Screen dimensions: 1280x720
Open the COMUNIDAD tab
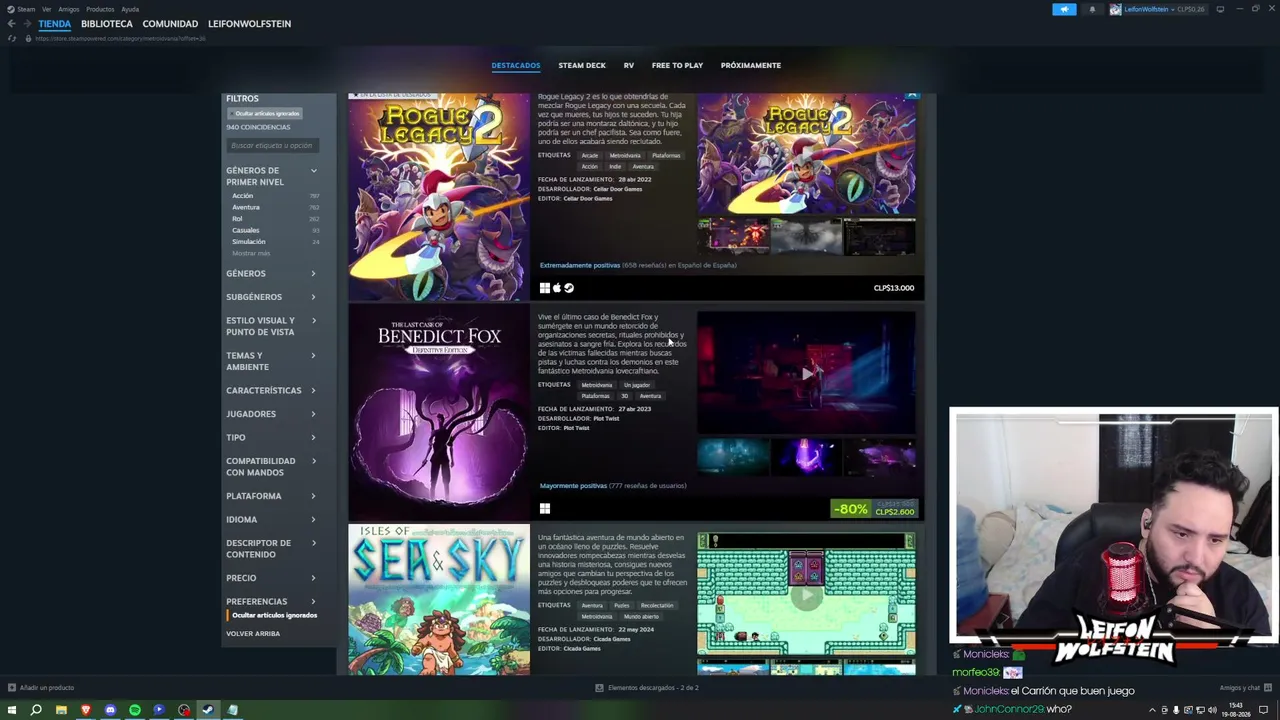[170, 24]
